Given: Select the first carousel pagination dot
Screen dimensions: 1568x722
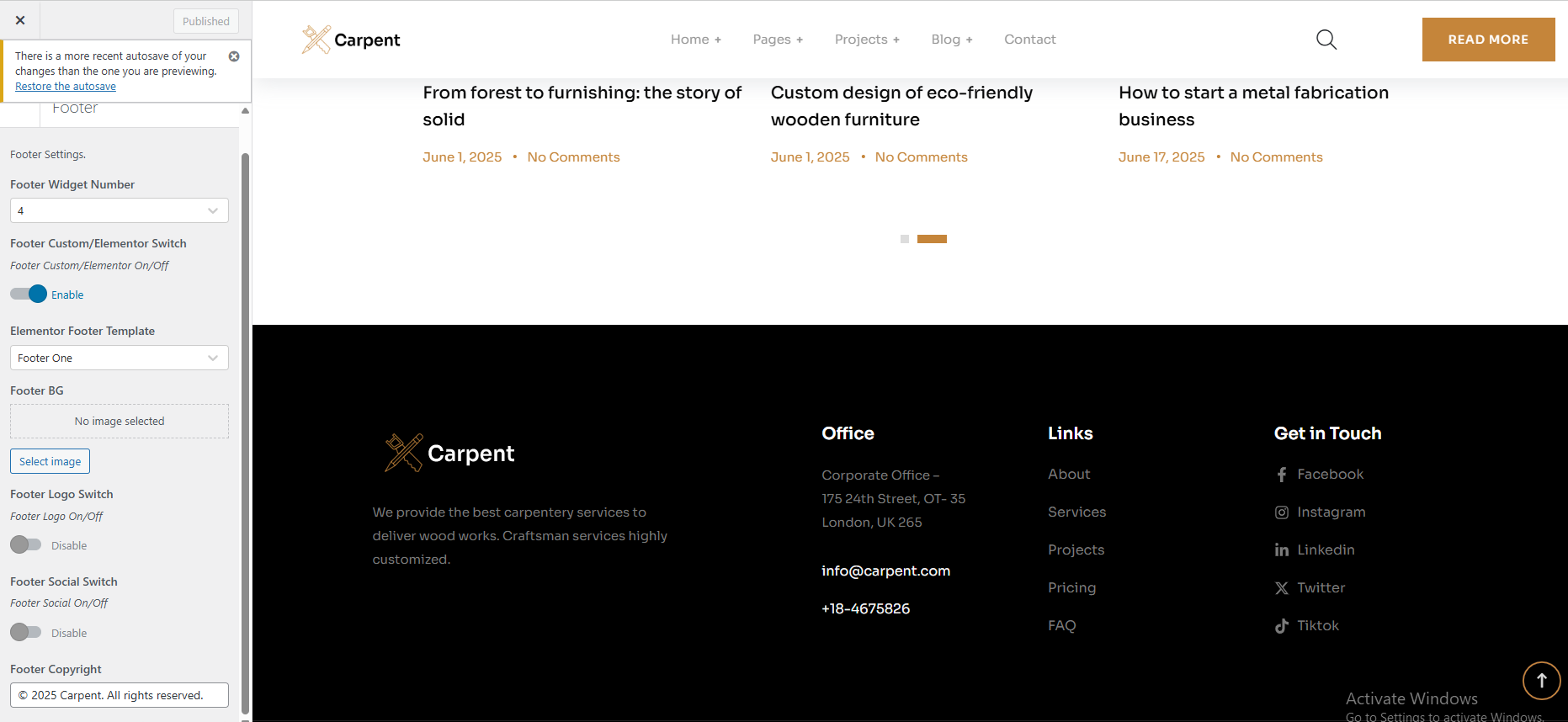Looking at the screenshot, I should [x=905, y=239].
